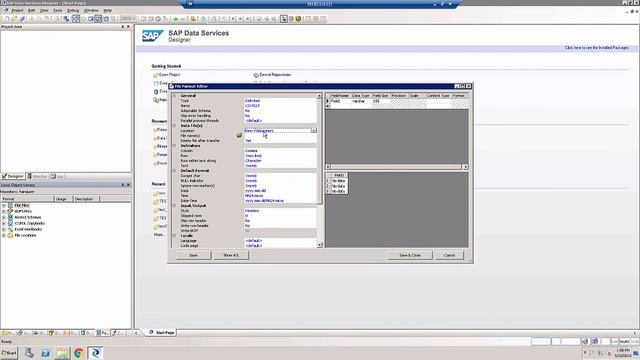The height and width of the screenshot is (360, 640).
Task: Expand the Nested Schemas tree node
Action: 4,218
